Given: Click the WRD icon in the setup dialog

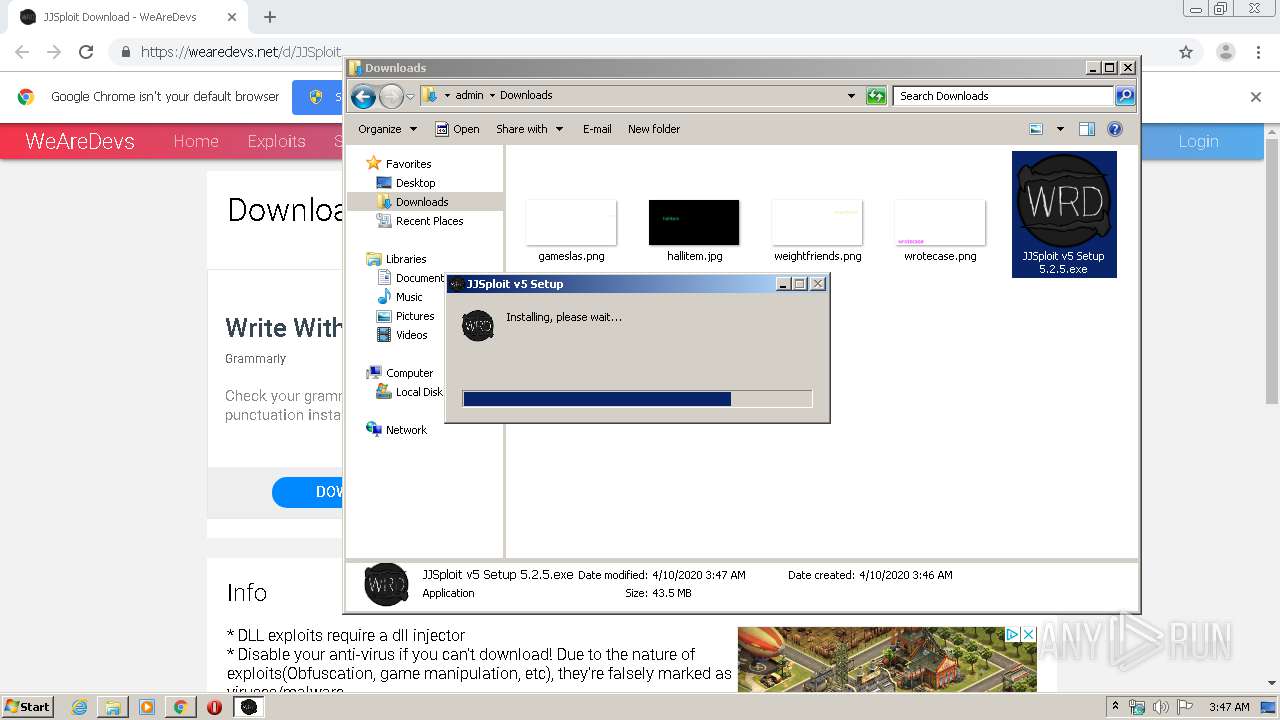Looking at the screenshot, I should 478,325.
